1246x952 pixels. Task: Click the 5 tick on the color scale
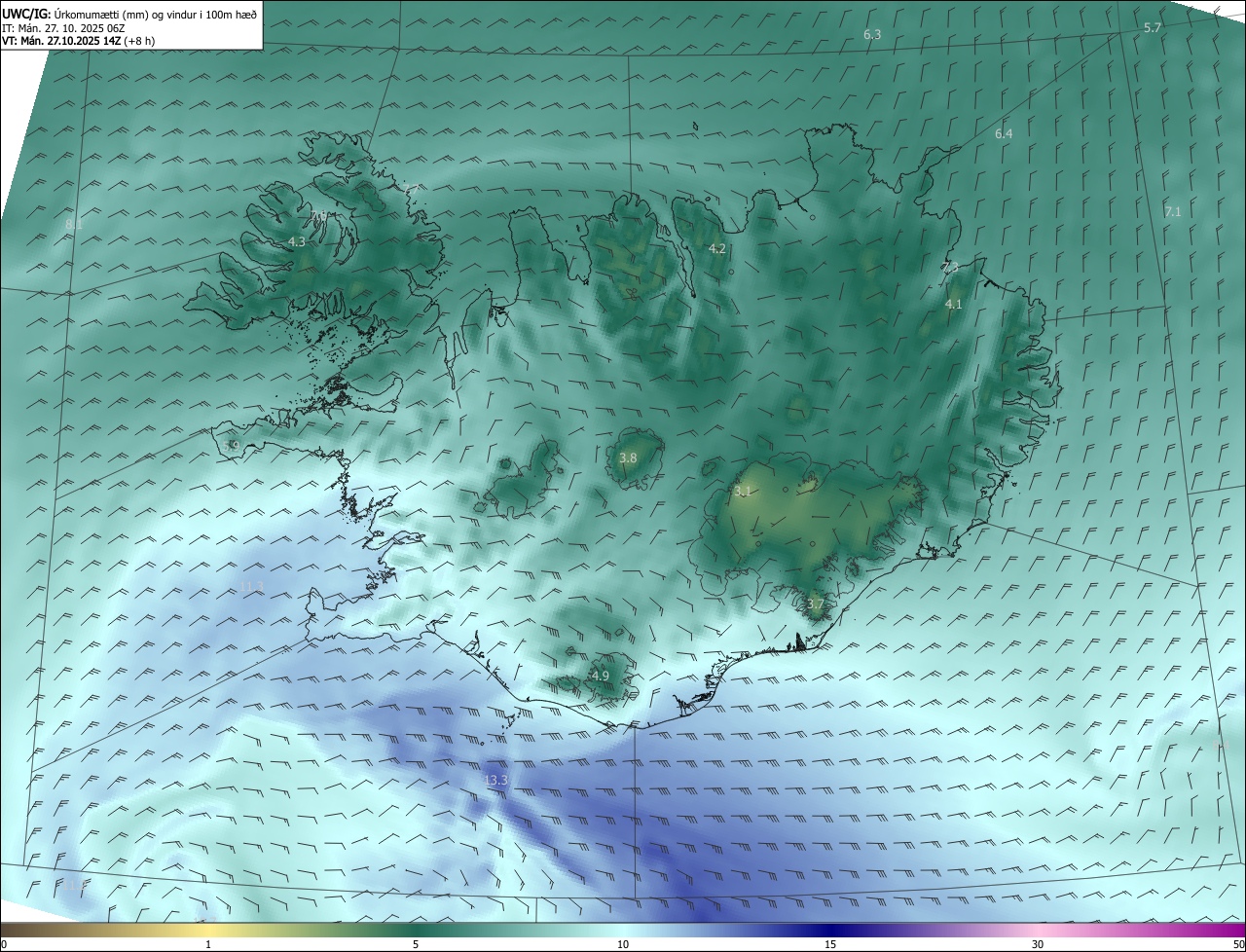(x=416, y=944)
